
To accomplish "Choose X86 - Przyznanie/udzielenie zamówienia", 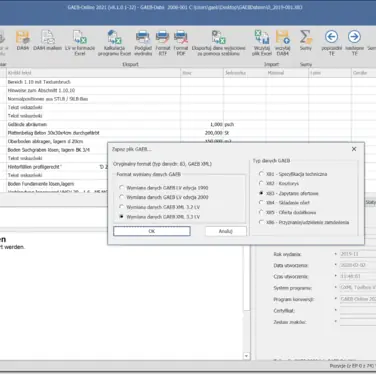I will pyautogui.click(x=304, y=222).
